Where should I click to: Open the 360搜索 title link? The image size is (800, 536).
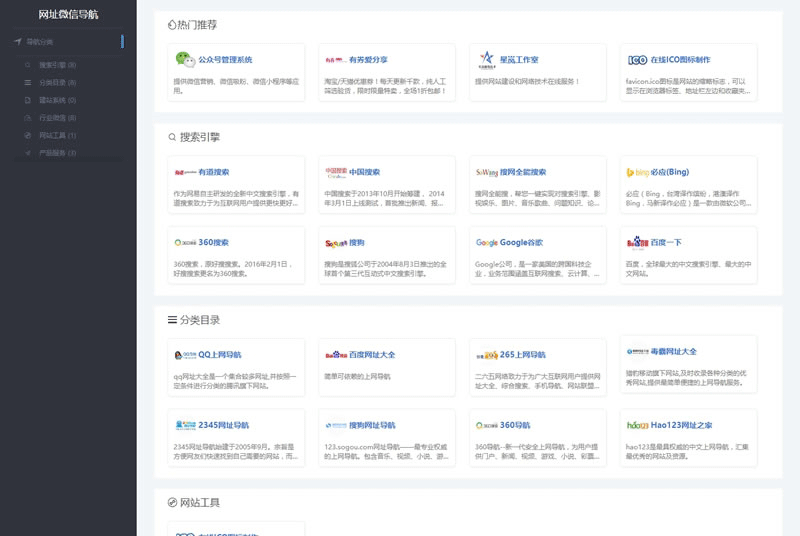[x=214, y=242]
